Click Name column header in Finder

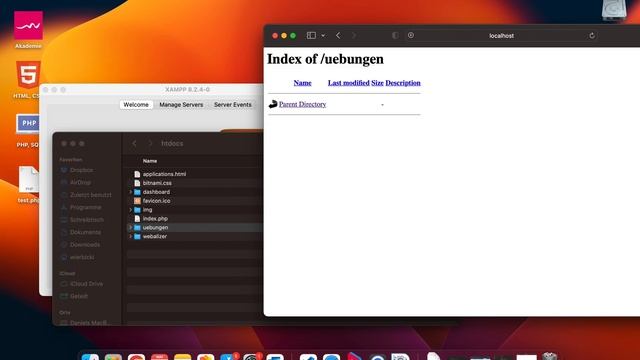[150, 161]
